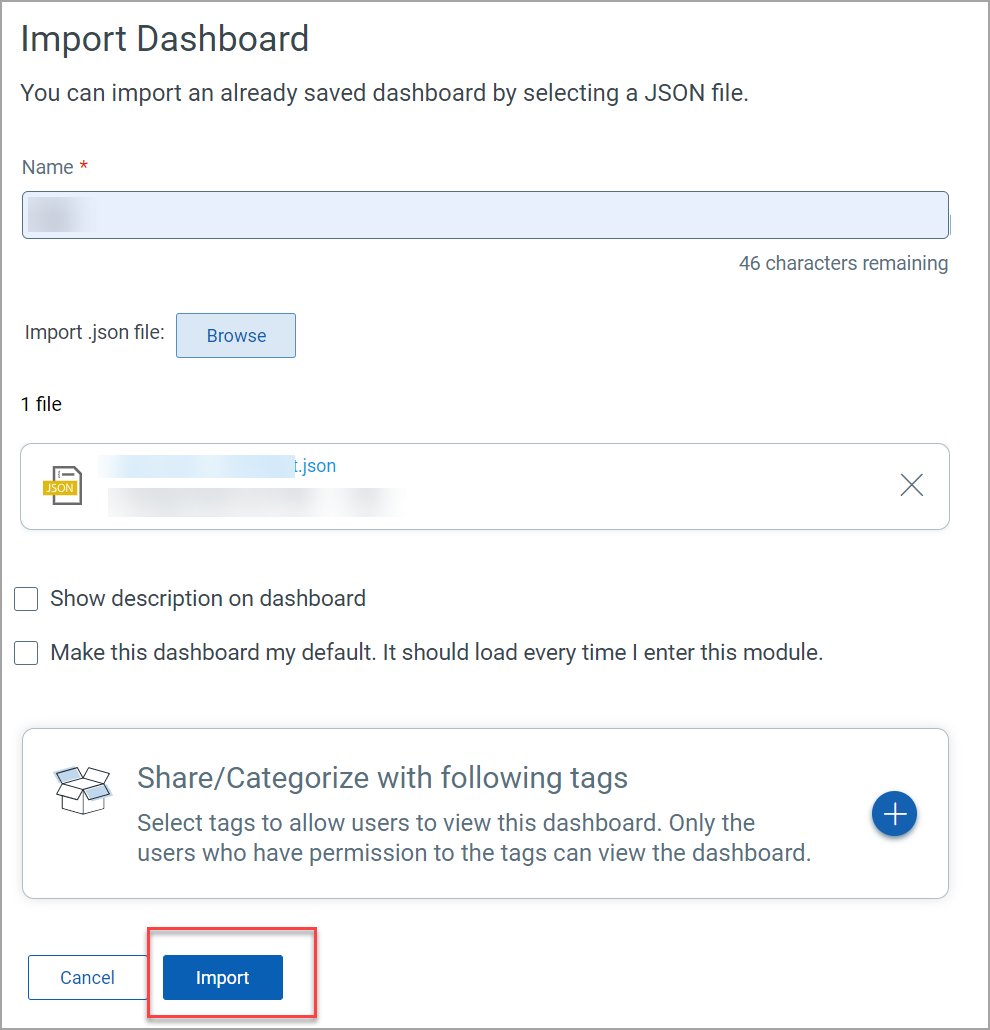Screen dimensions: 990x1030
Task: Click the JSON file type icon
Action: (62, 486)
